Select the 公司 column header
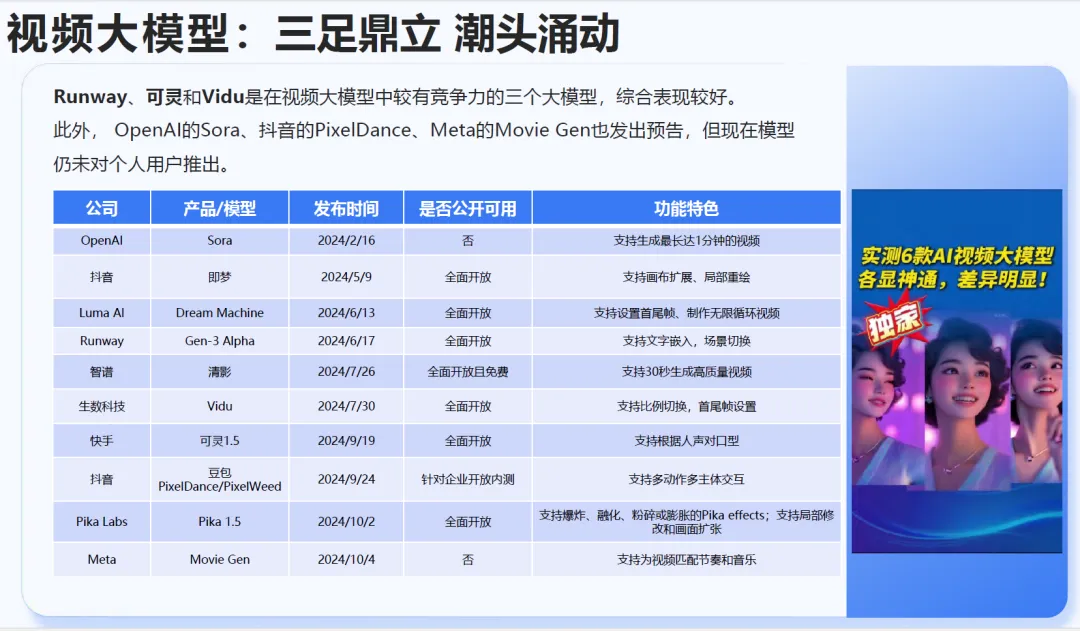The image size is (1080, 631). pos(102,208)
